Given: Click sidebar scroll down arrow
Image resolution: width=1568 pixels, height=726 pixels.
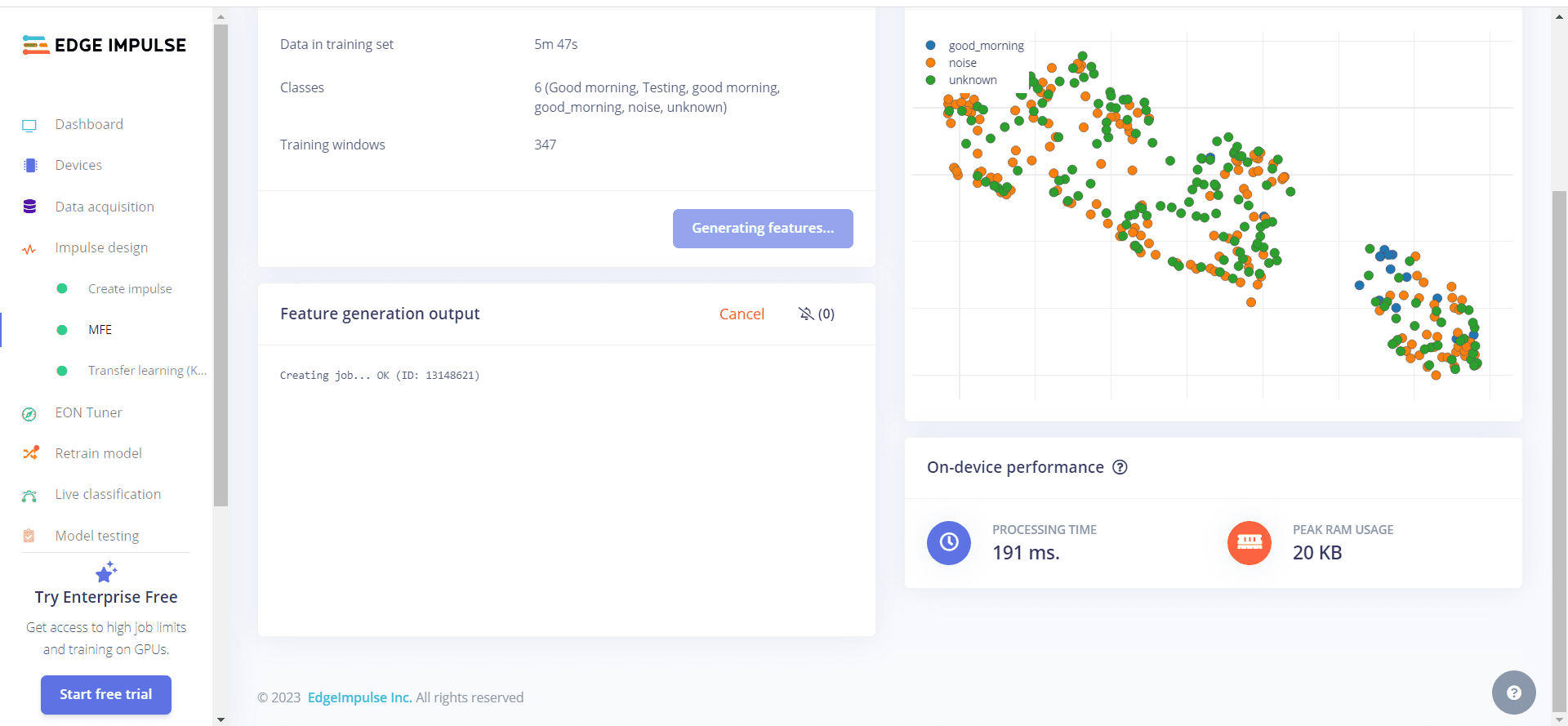Looking at the screenshot, I should (x=220, y=719).
